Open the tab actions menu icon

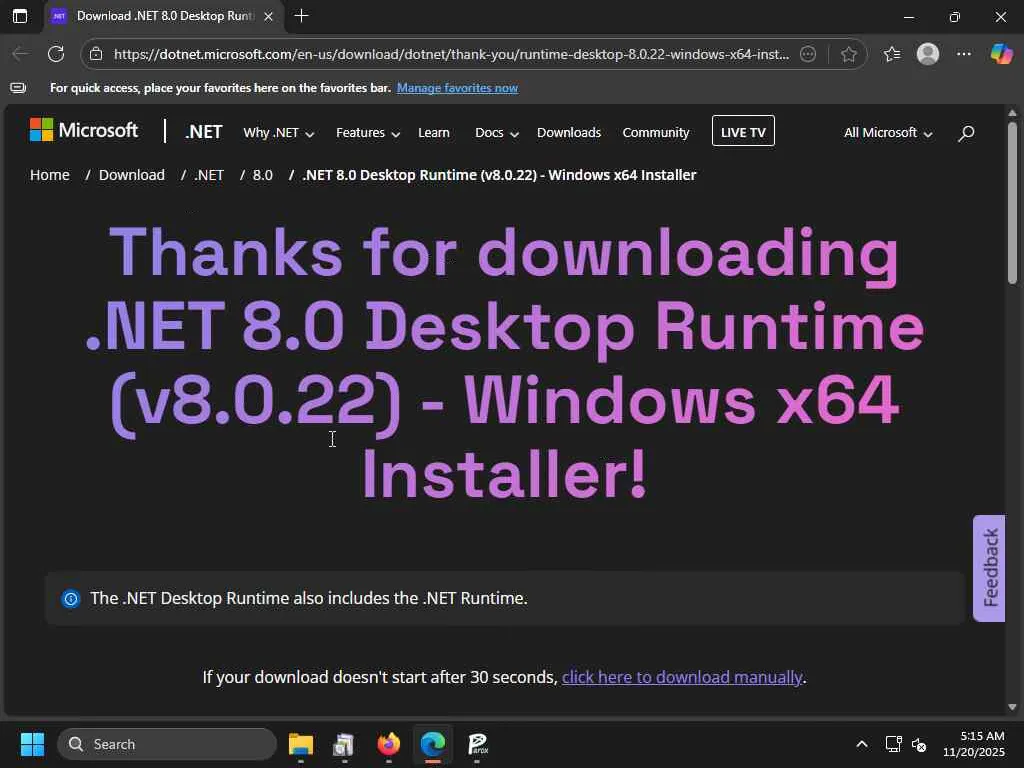point(20,16)
